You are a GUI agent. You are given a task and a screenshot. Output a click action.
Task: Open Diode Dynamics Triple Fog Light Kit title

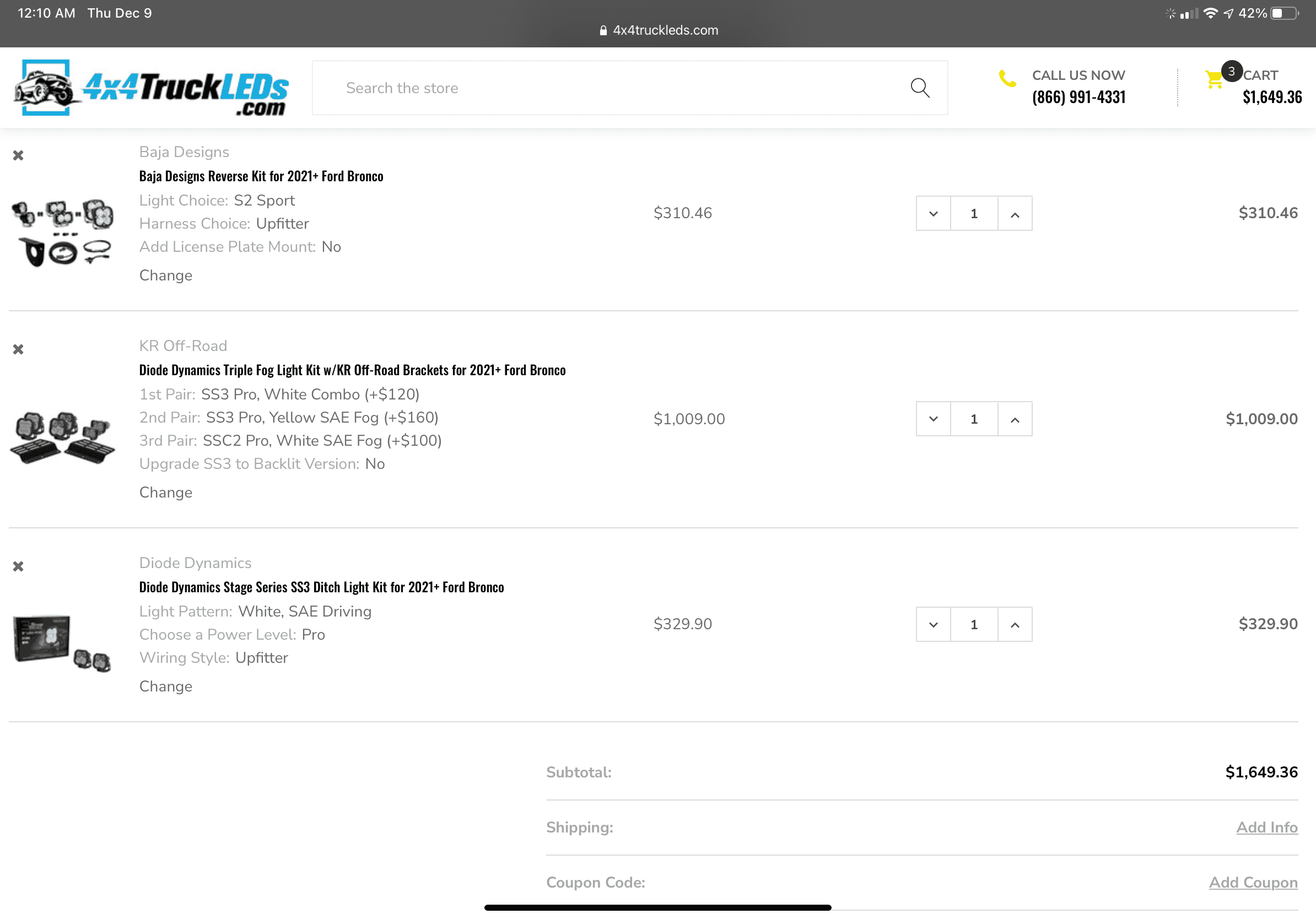click(x=352, y=370)
